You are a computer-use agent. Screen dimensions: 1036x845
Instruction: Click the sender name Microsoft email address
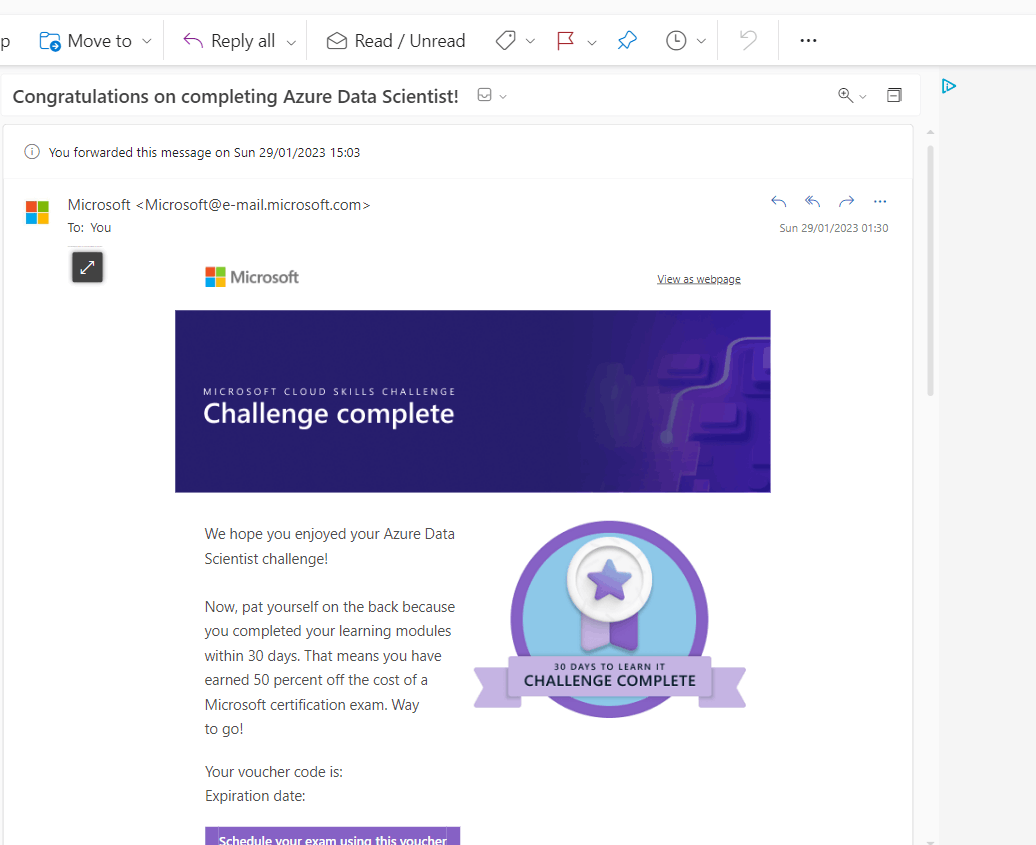[219, 205]
